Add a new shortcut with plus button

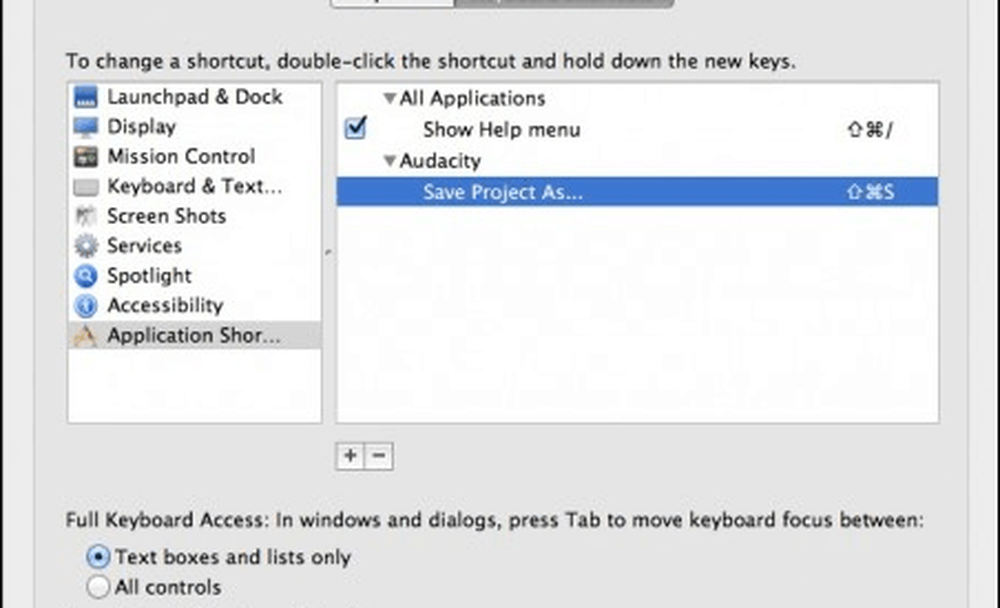pos(350,456)
